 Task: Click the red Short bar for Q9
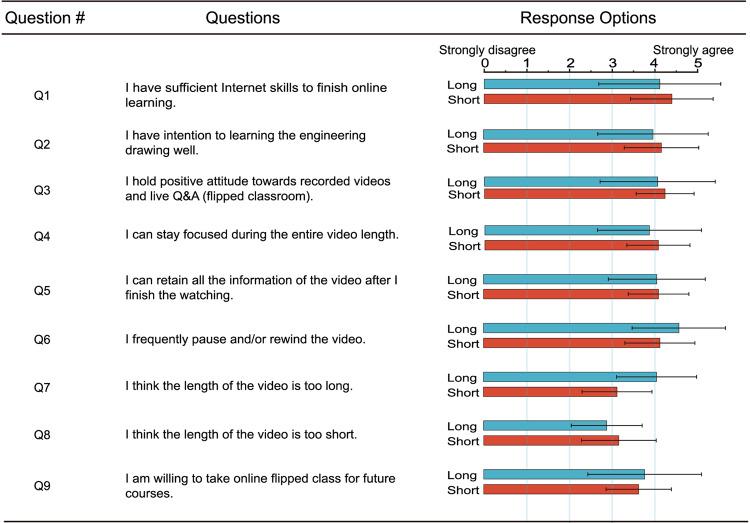(560, 489)
